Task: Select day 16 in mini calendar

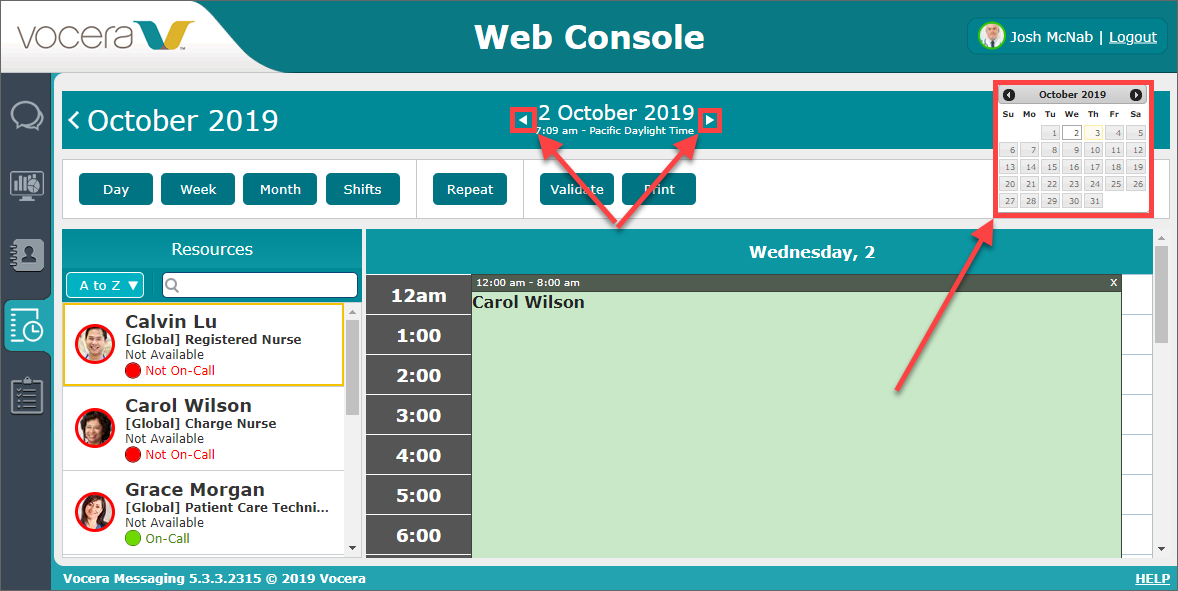Action: 1072,167
